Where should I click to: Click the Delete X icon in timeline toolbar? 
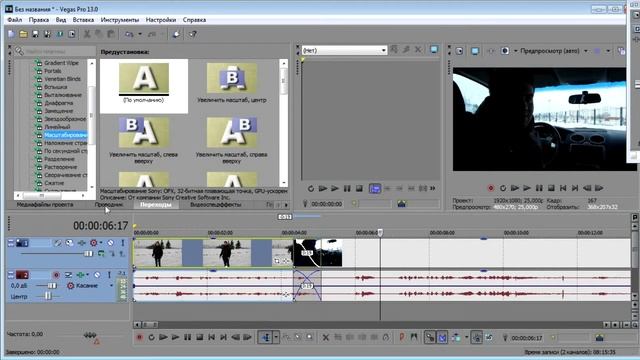tap(326, 337)
